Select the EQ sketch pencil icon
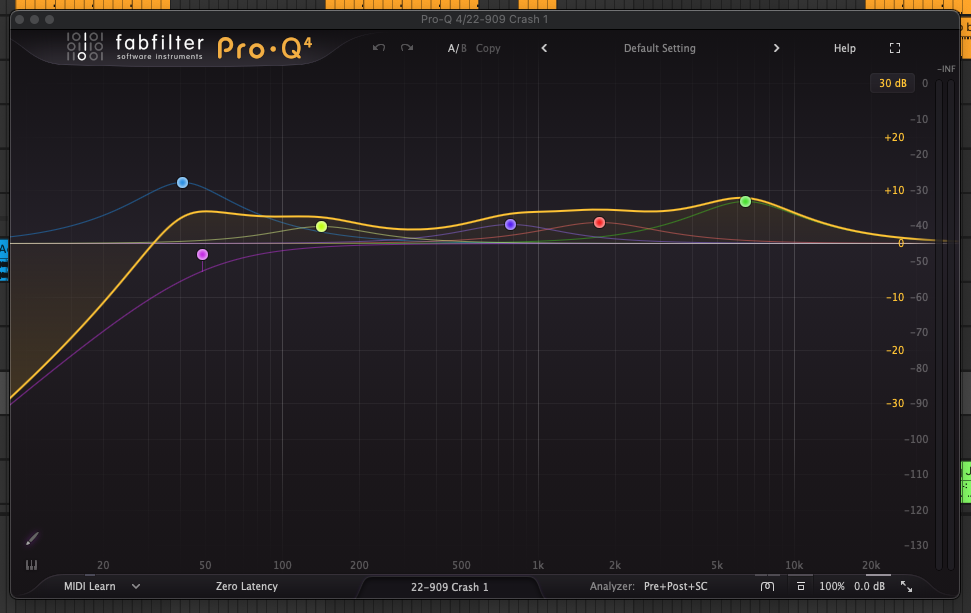 point(31,539)
